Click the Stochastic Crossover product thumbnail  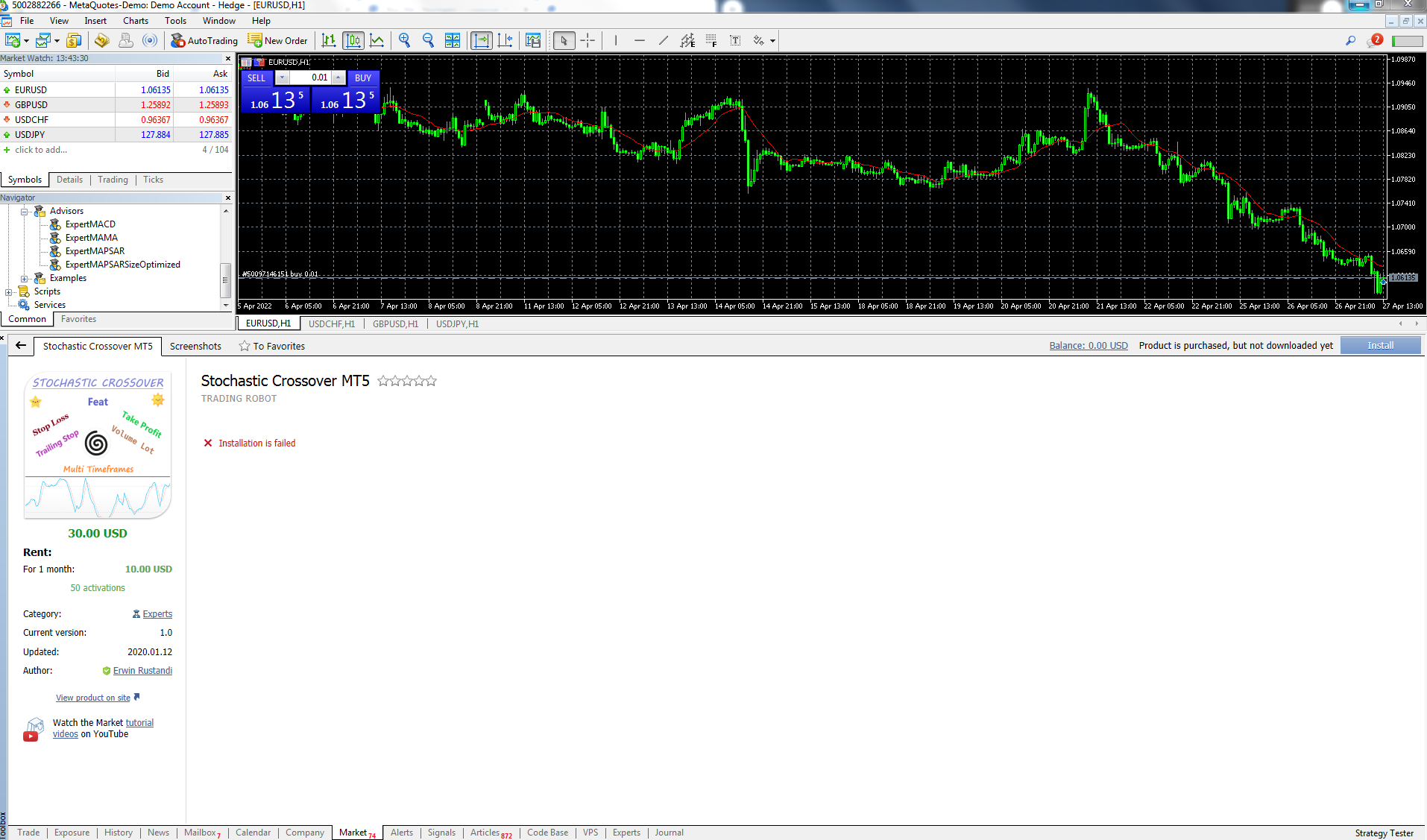point(98,446)
